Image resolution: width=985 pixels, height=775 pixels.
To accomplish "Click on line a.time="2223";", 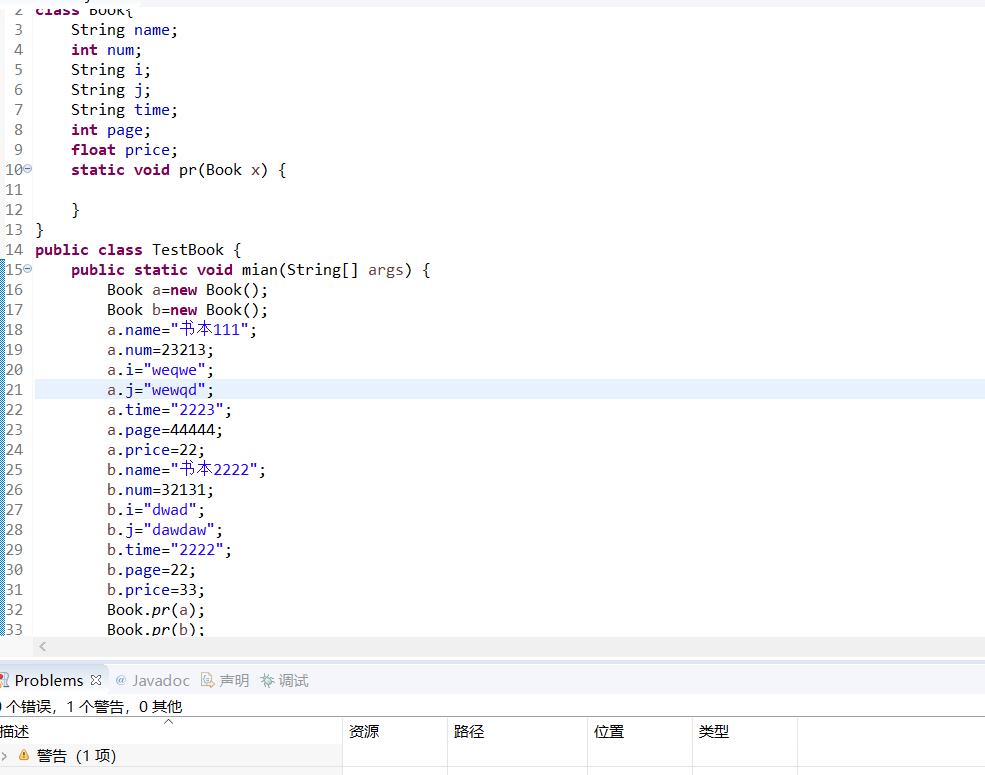I will point(169,410).
